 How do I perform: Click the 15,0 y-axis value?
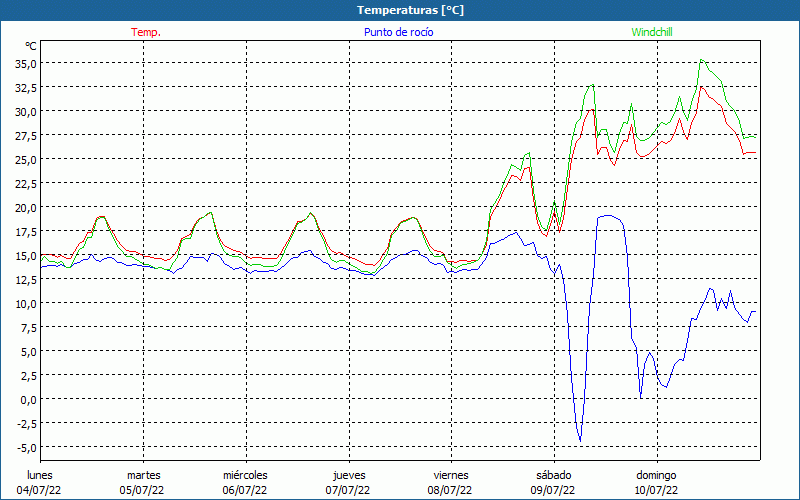[x=26, y=256]
